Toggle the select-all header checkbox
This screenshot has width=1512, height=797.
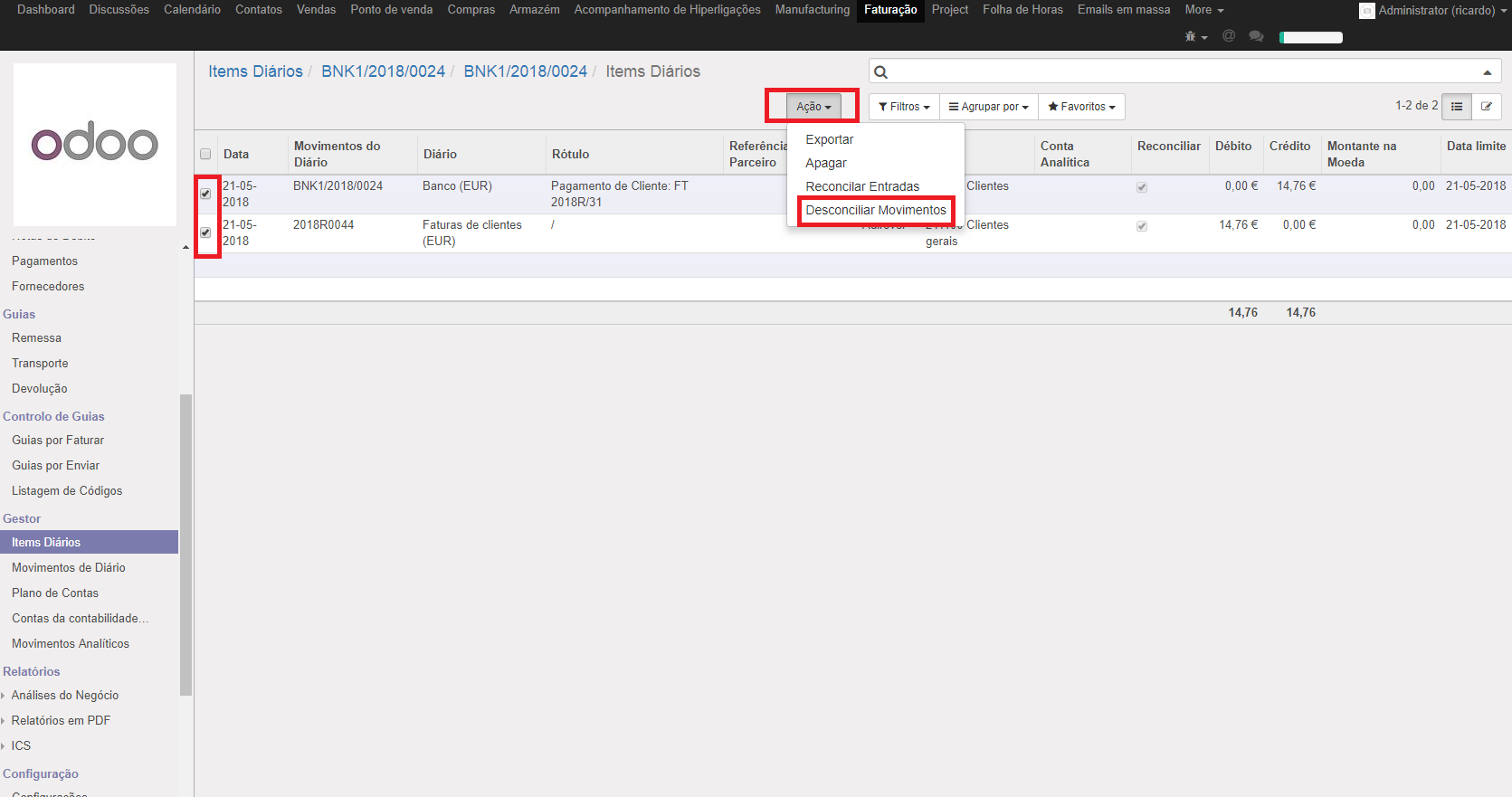(x=205, y=154)
